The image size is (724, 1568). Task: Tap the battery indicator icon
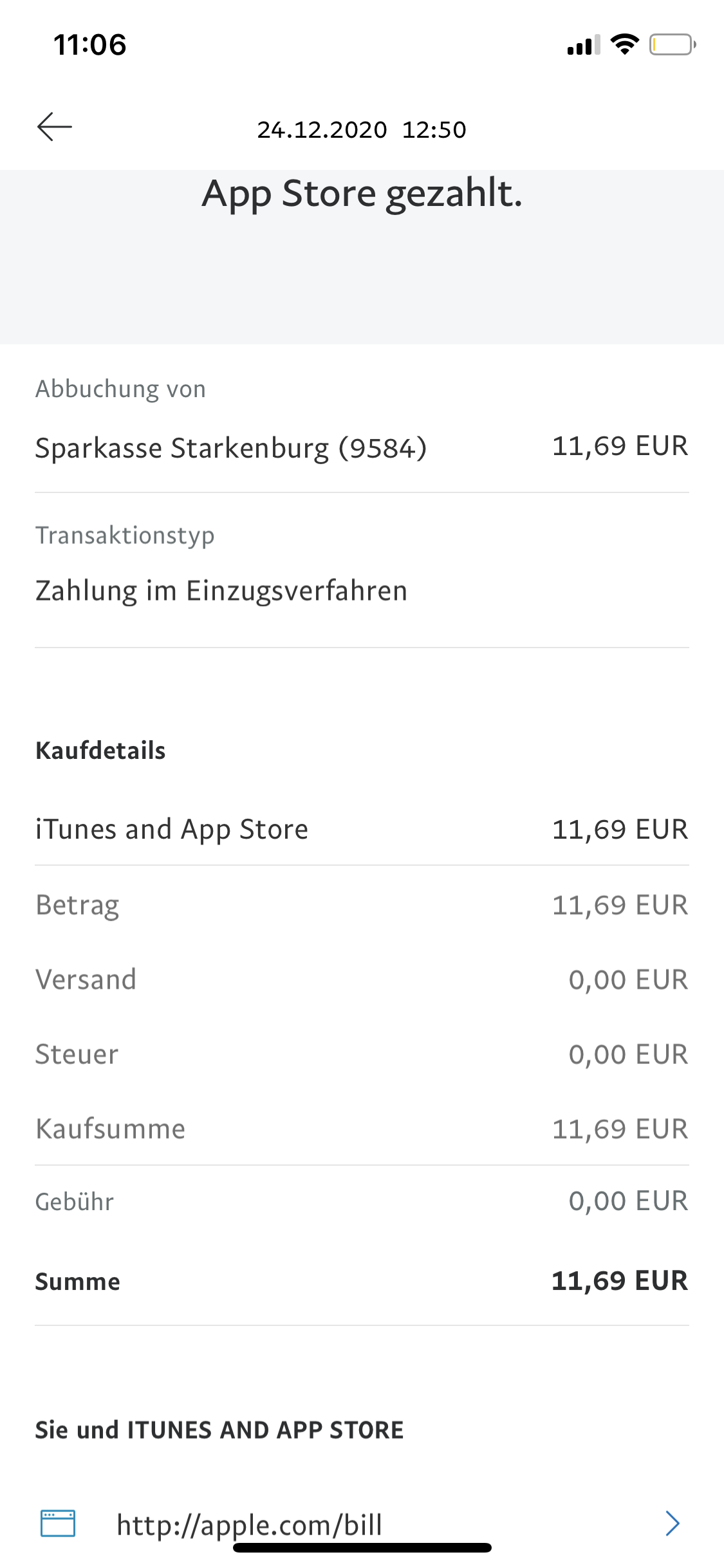[672, 44]
